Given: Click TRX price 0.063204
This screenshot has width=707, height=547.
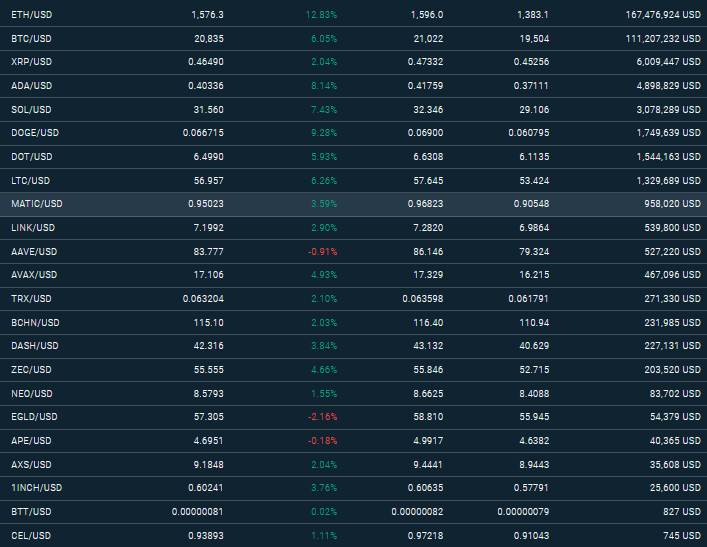Looking at the screenshot, I should (203, 299).
